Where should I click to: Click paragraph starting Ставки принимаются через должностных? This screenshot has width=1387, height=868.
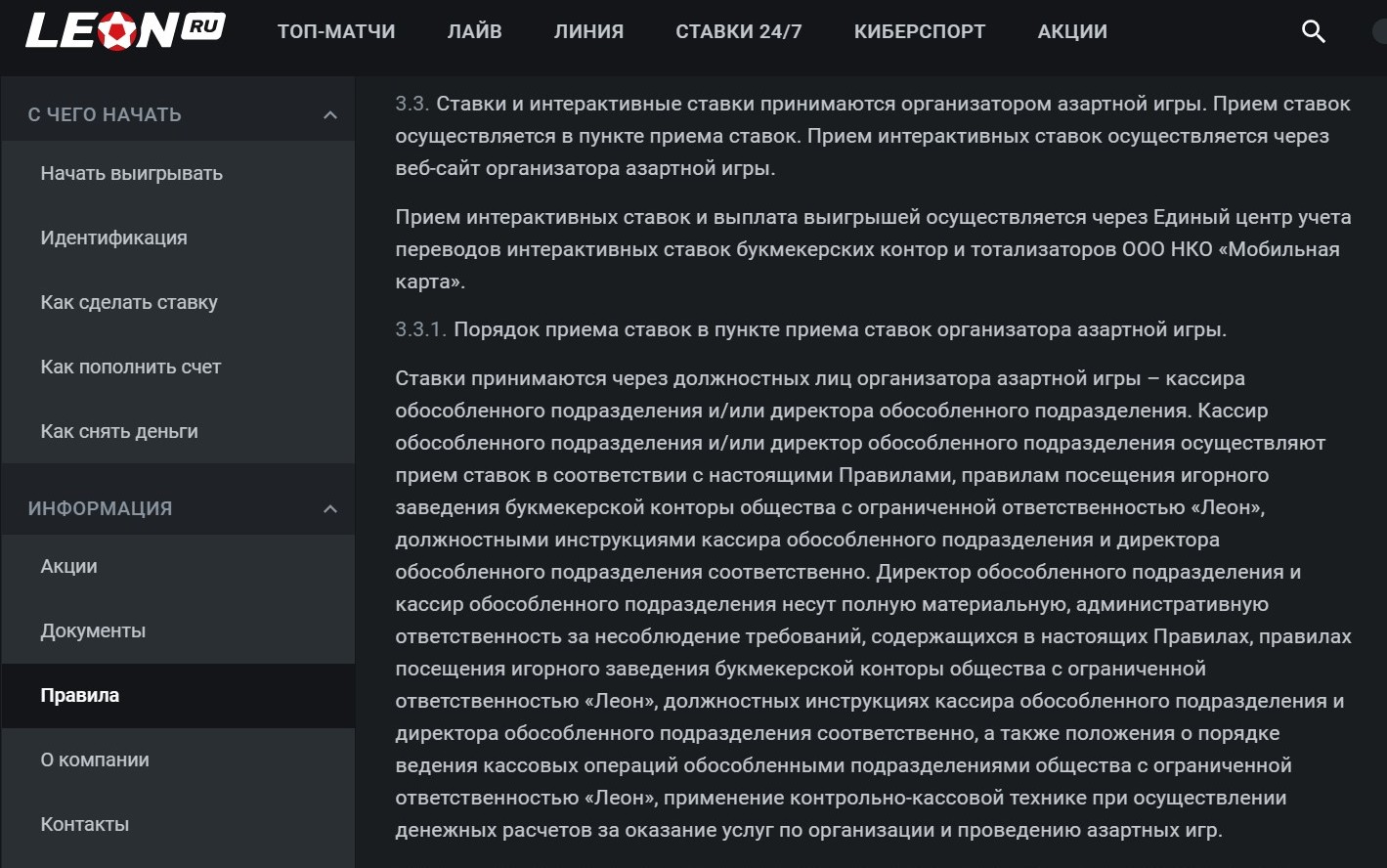click(x=873, y=604)
